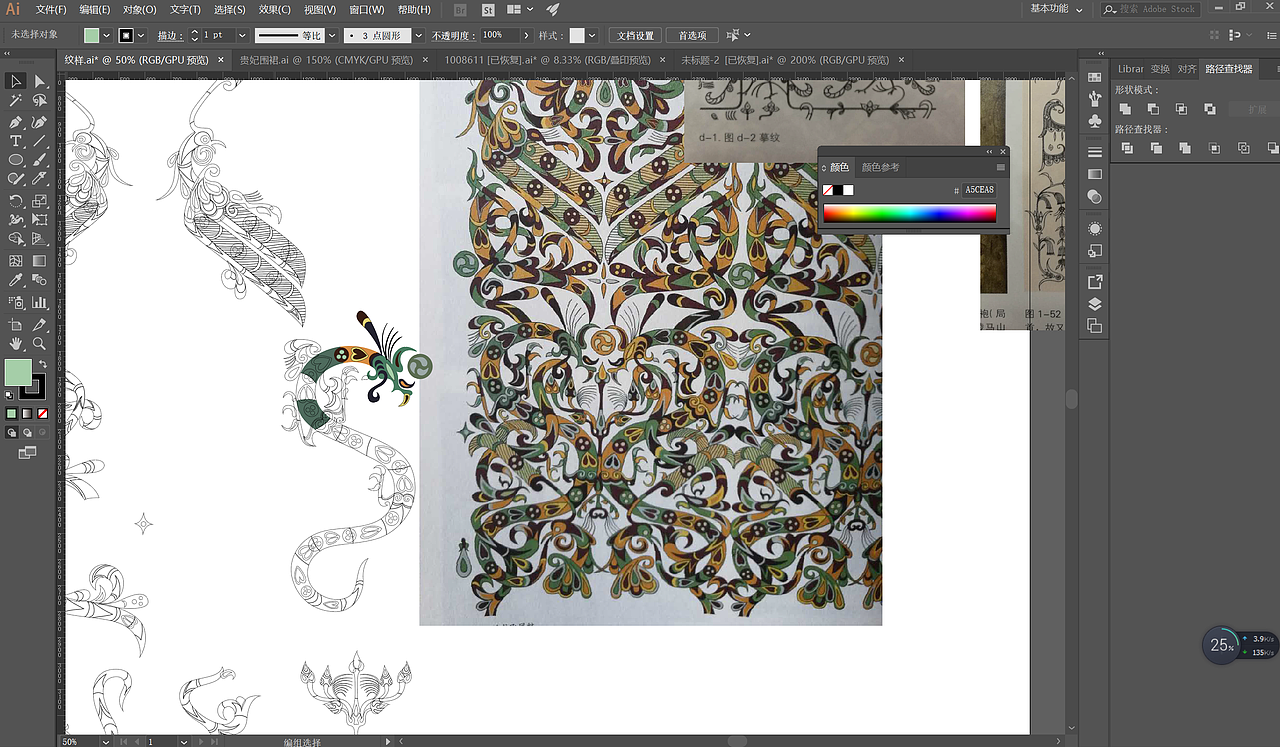Open the Adobe Stock (St) icon
Viewport: 1280px width, 747px height.
(488, 10)
